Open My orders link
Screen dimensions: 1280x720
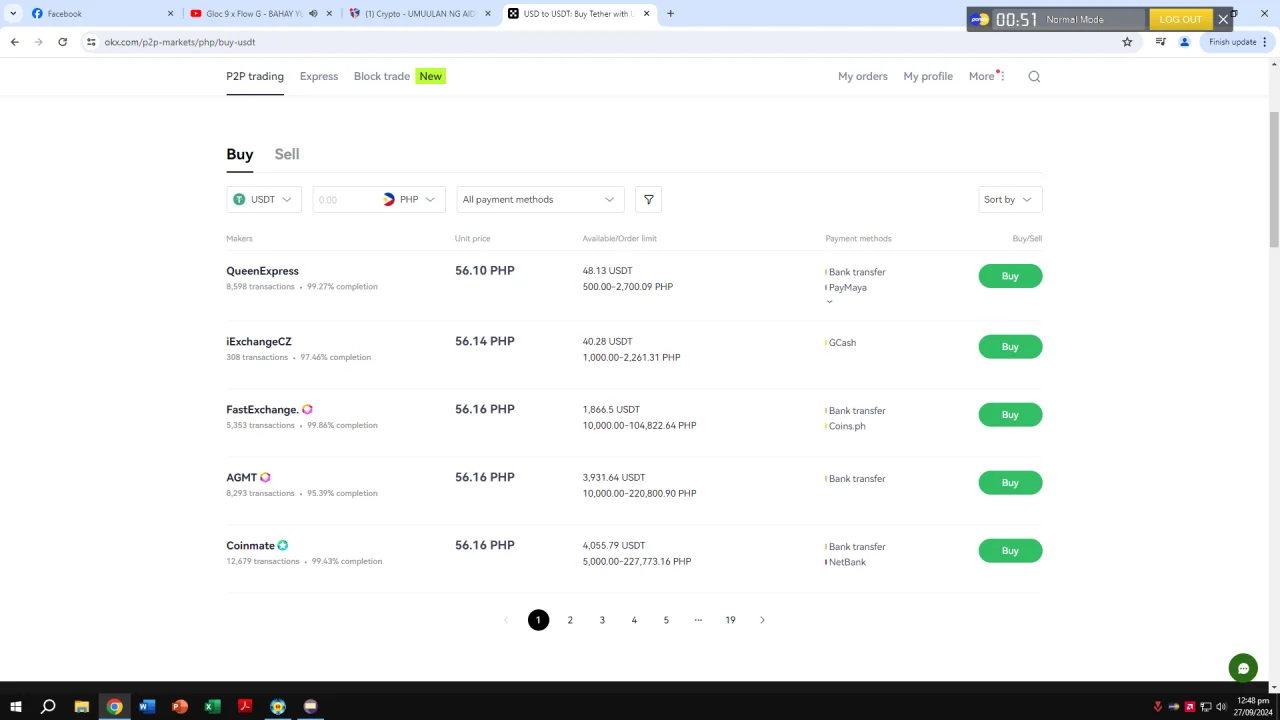pyautogui.click(x=863, y=76)
